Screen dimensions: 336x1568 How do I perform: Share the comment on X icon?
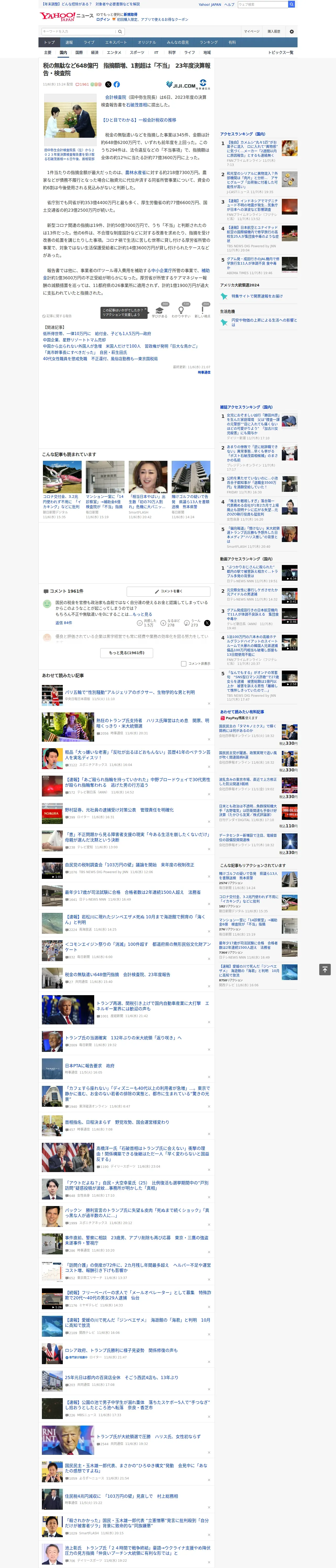tap(207, 623)
